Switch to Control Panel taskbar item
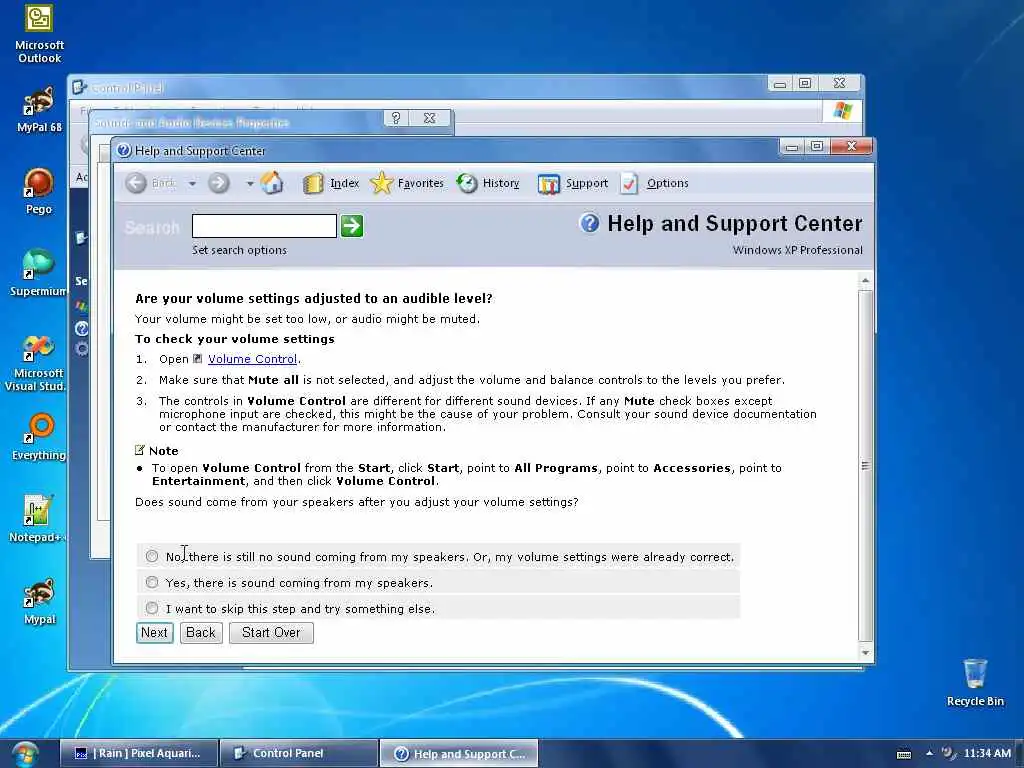The height and width of the screenshot is (768, 1024). (299, 753)
